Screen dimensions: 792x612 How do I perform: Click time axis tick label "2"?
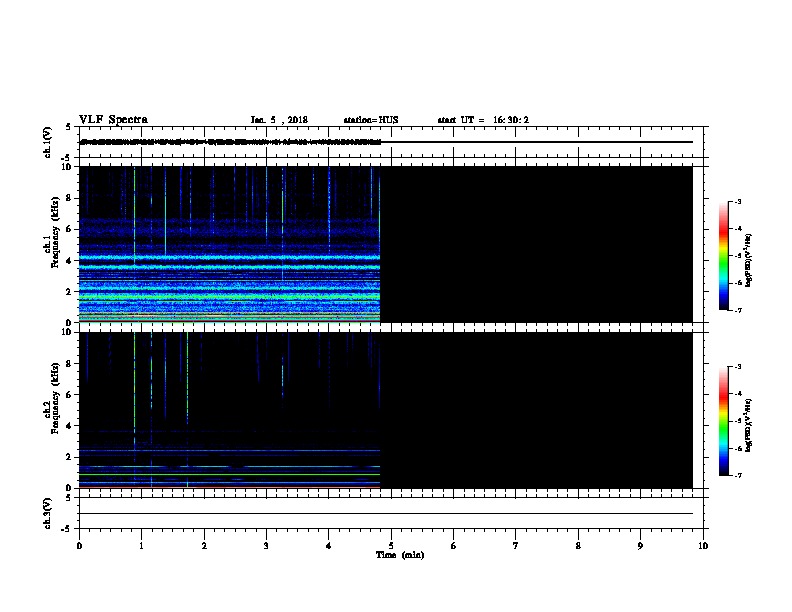tap(204, 546)
